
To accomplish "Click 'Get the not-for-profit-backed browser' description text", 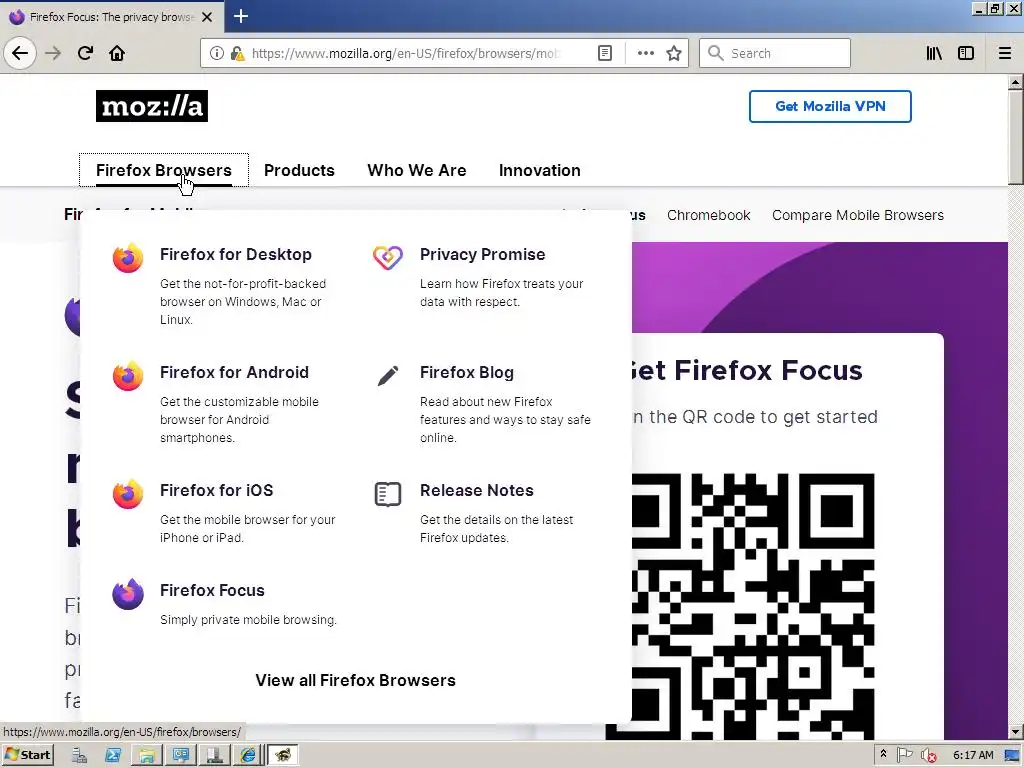I will click(243, 302).
